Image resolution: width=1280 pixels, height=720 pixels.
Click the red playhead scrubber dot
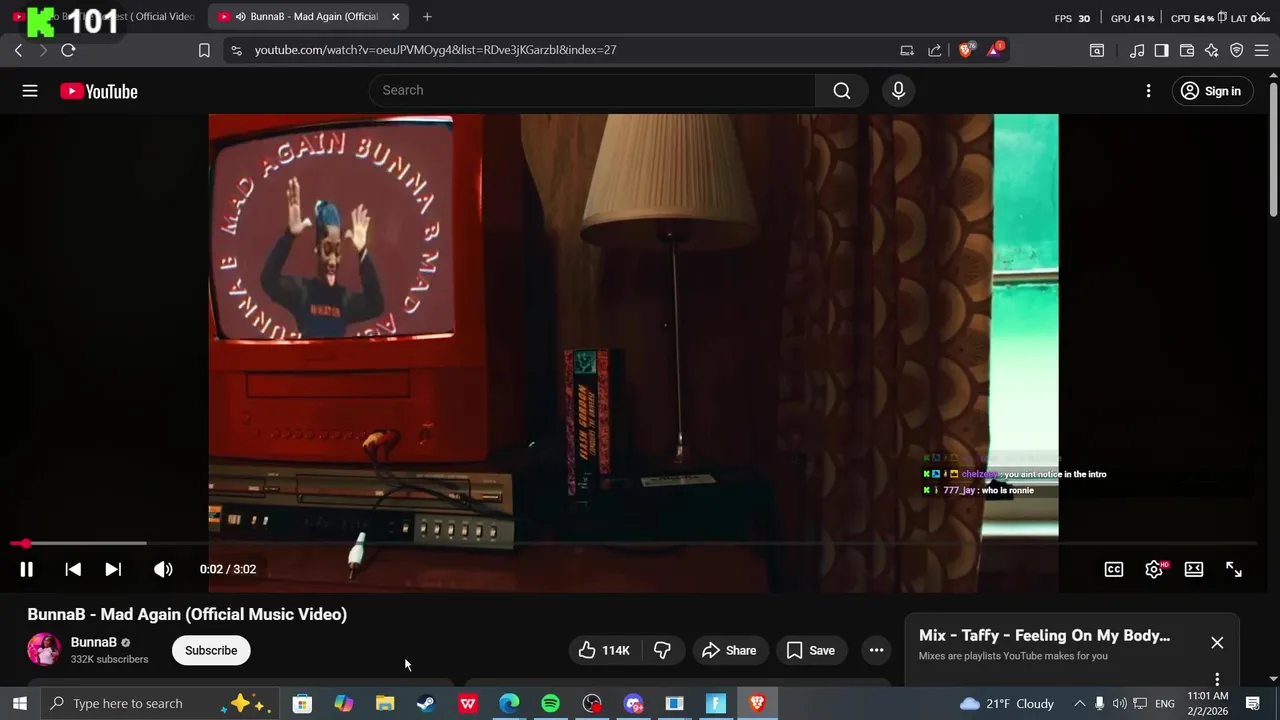[x=25, y=544]
